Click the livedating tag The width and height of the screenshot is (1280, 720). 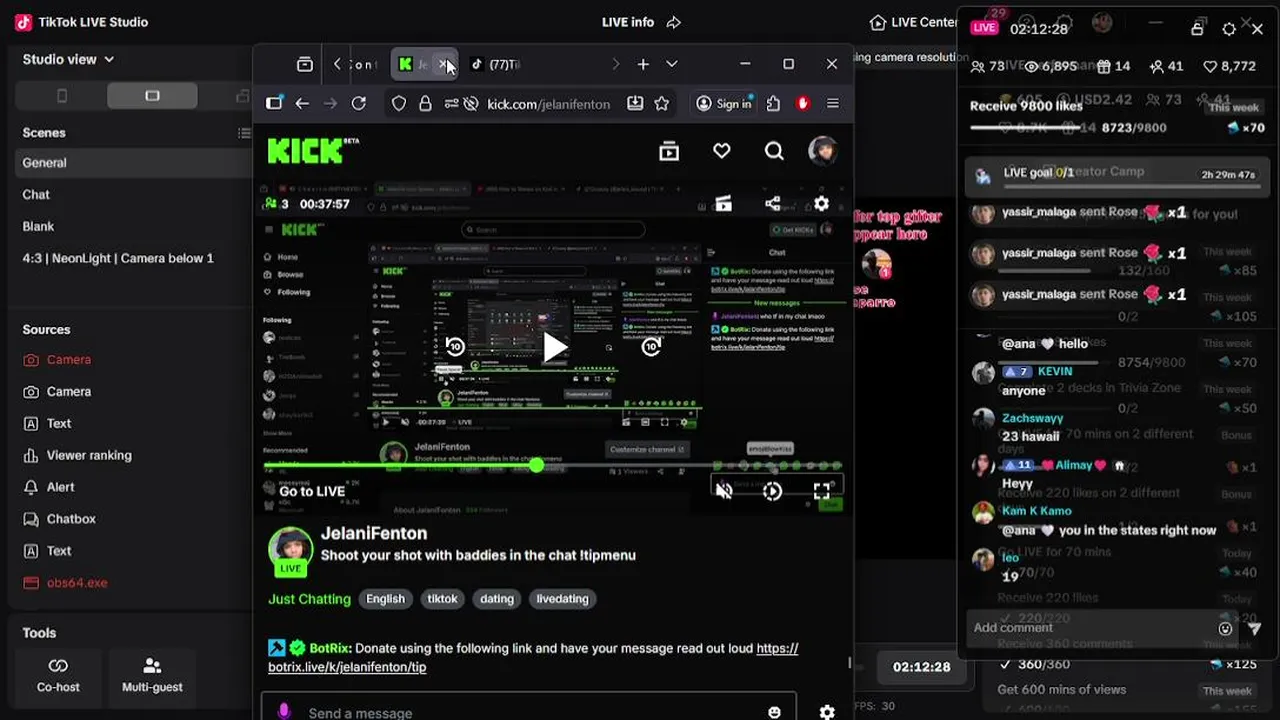pyautogui.click(x=563, y=599)
